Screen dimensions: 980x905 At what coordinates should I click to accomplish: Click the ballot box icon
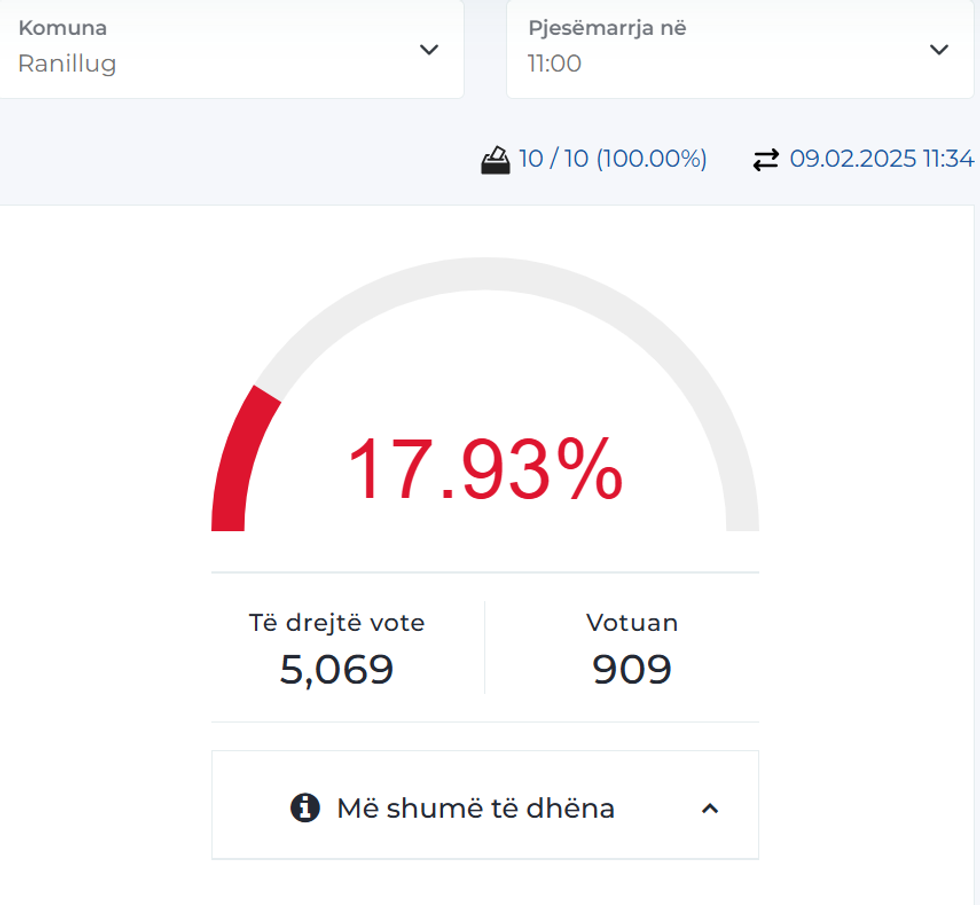pyautogui.click(x=495, y=160)
